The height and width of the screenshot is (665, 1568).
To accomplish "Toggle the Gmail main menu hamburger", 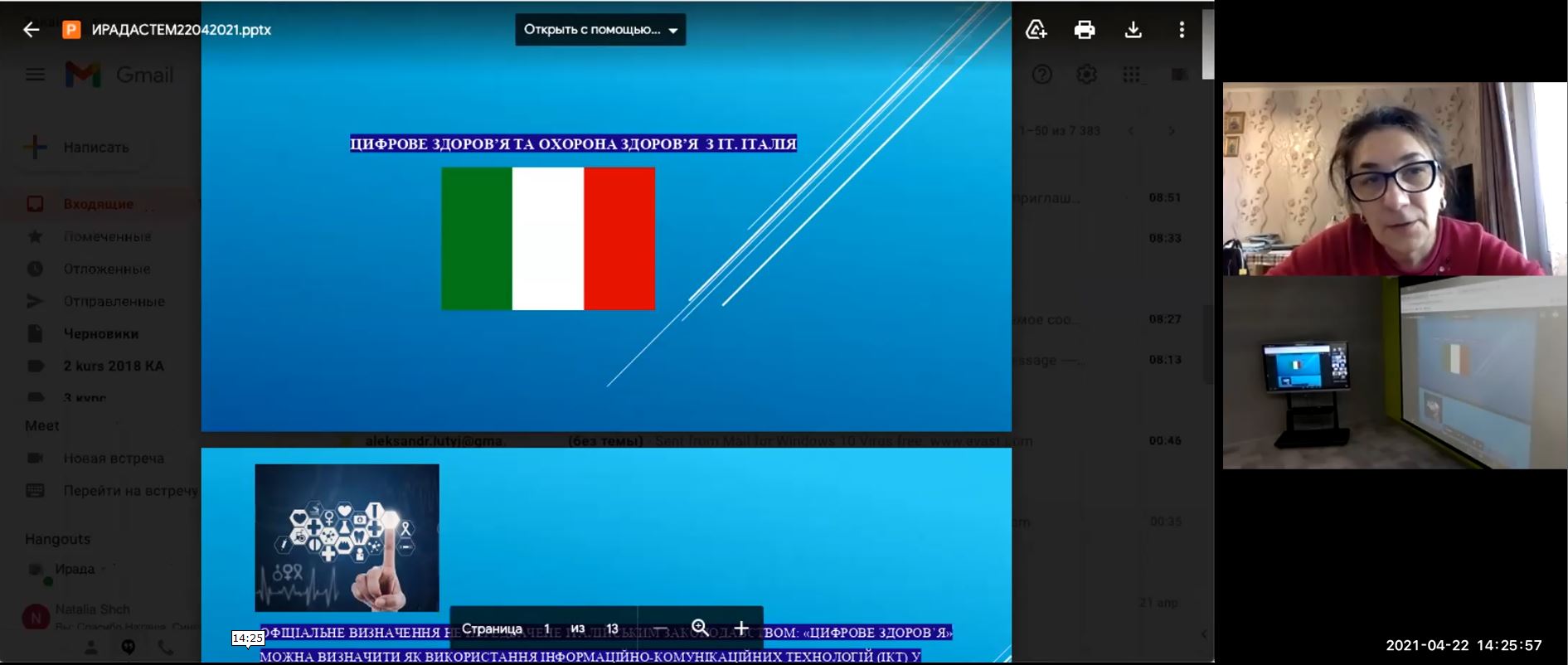I will click(35, 75).
